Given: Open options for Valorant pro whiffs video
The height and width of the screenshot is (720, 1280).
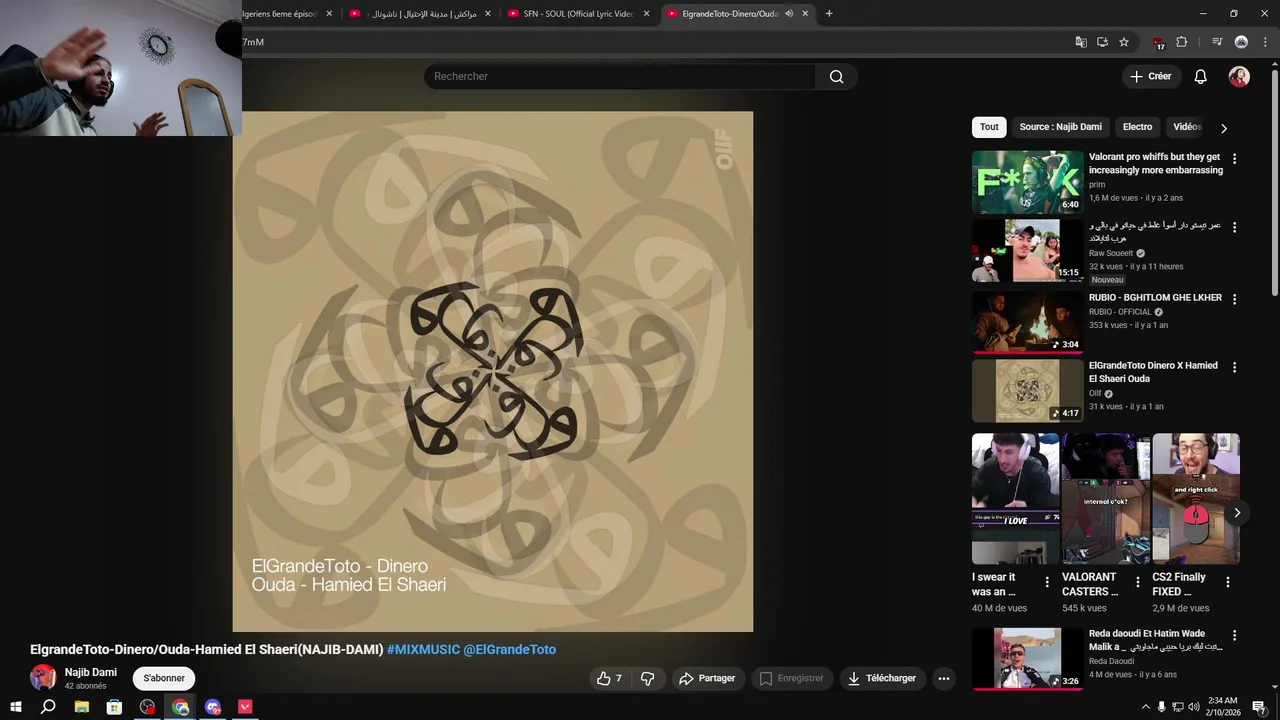Looking at the screenshot, I should tap(1234, 159).
